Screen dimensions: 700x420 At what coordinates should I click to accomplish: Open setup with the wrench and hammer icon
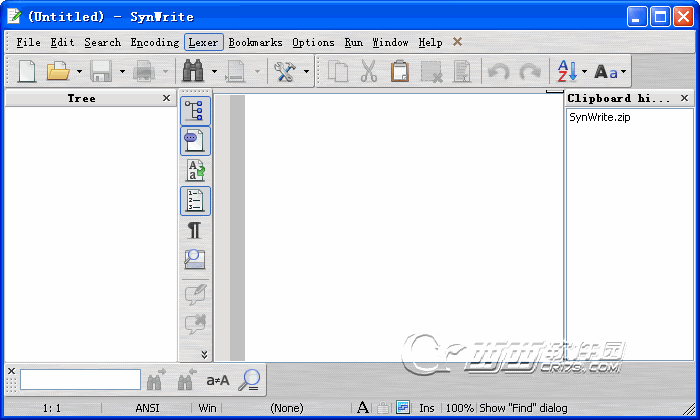tap(285, 71)
